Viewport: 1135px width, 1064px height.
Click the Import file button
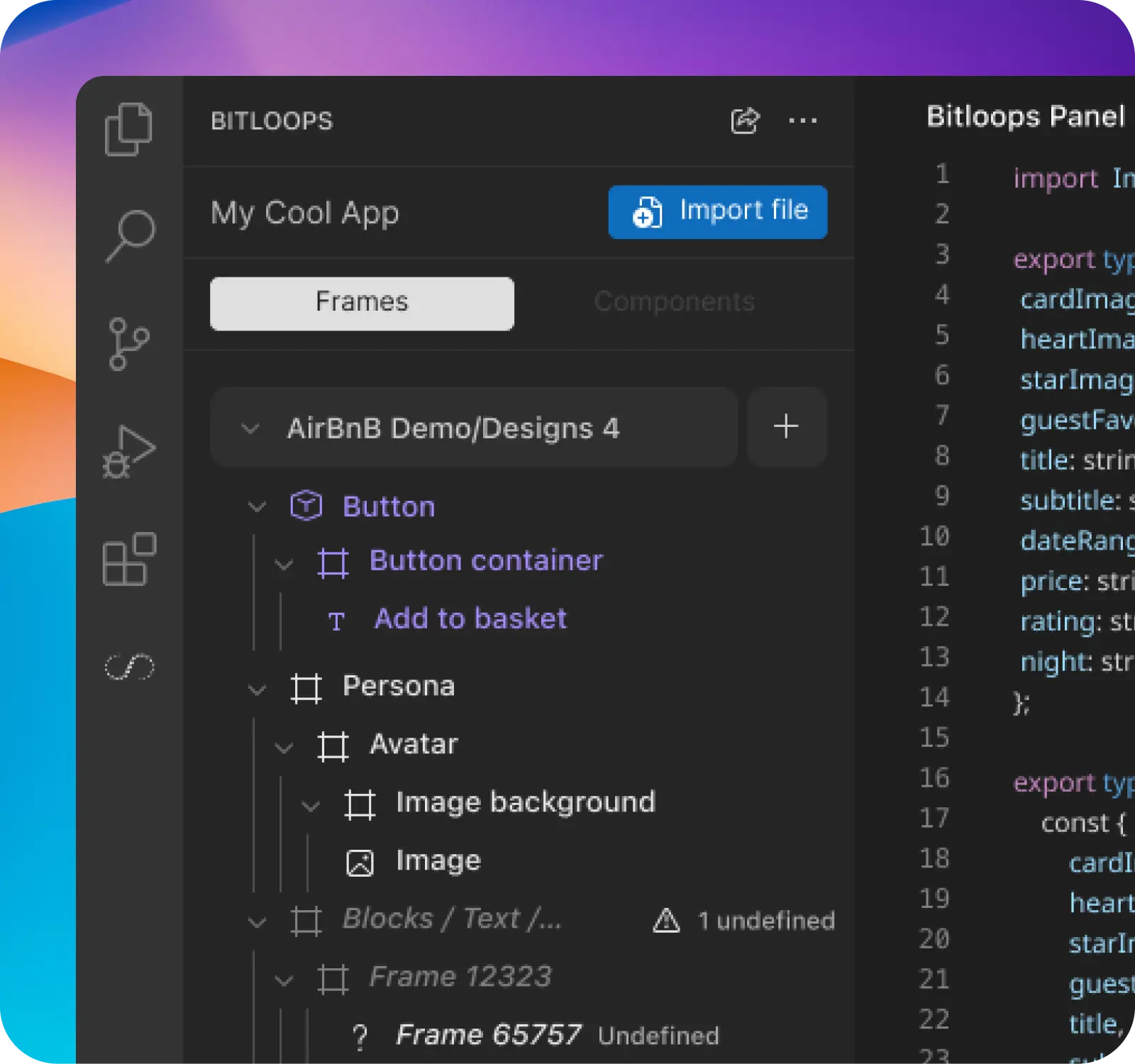pyautogui.click(x=717, y=211)
